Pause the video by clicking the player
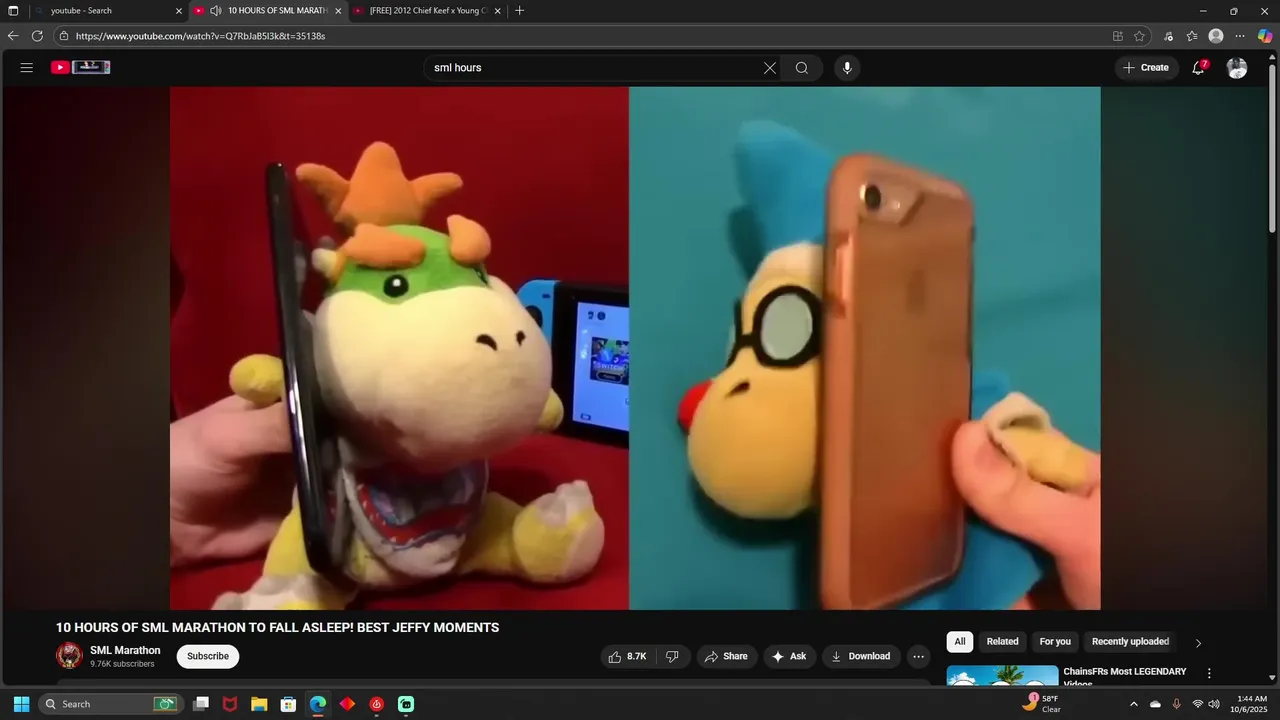The height and width of the screenshot is (720, 1280). (x=635, y=348)
